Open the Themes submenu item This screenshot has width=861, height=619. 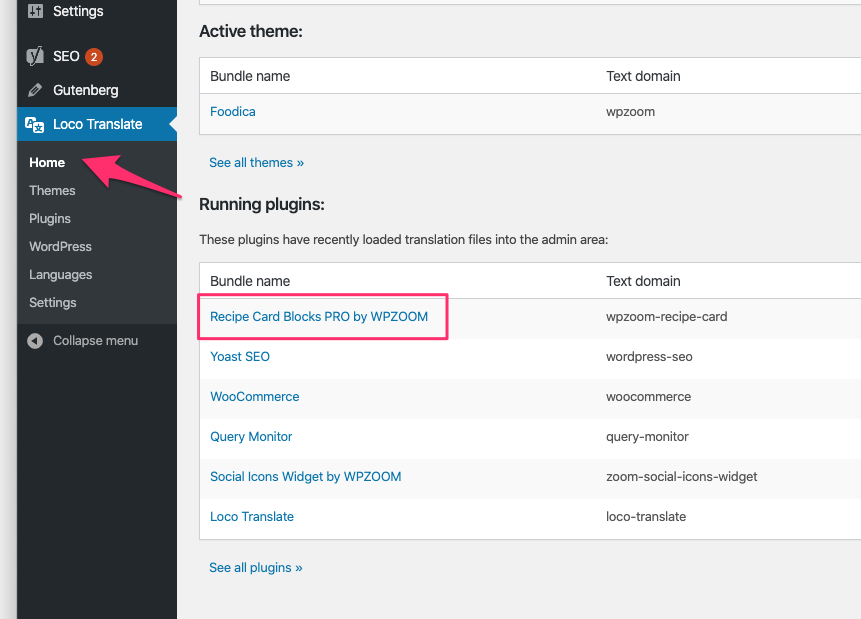coord(52,191)
